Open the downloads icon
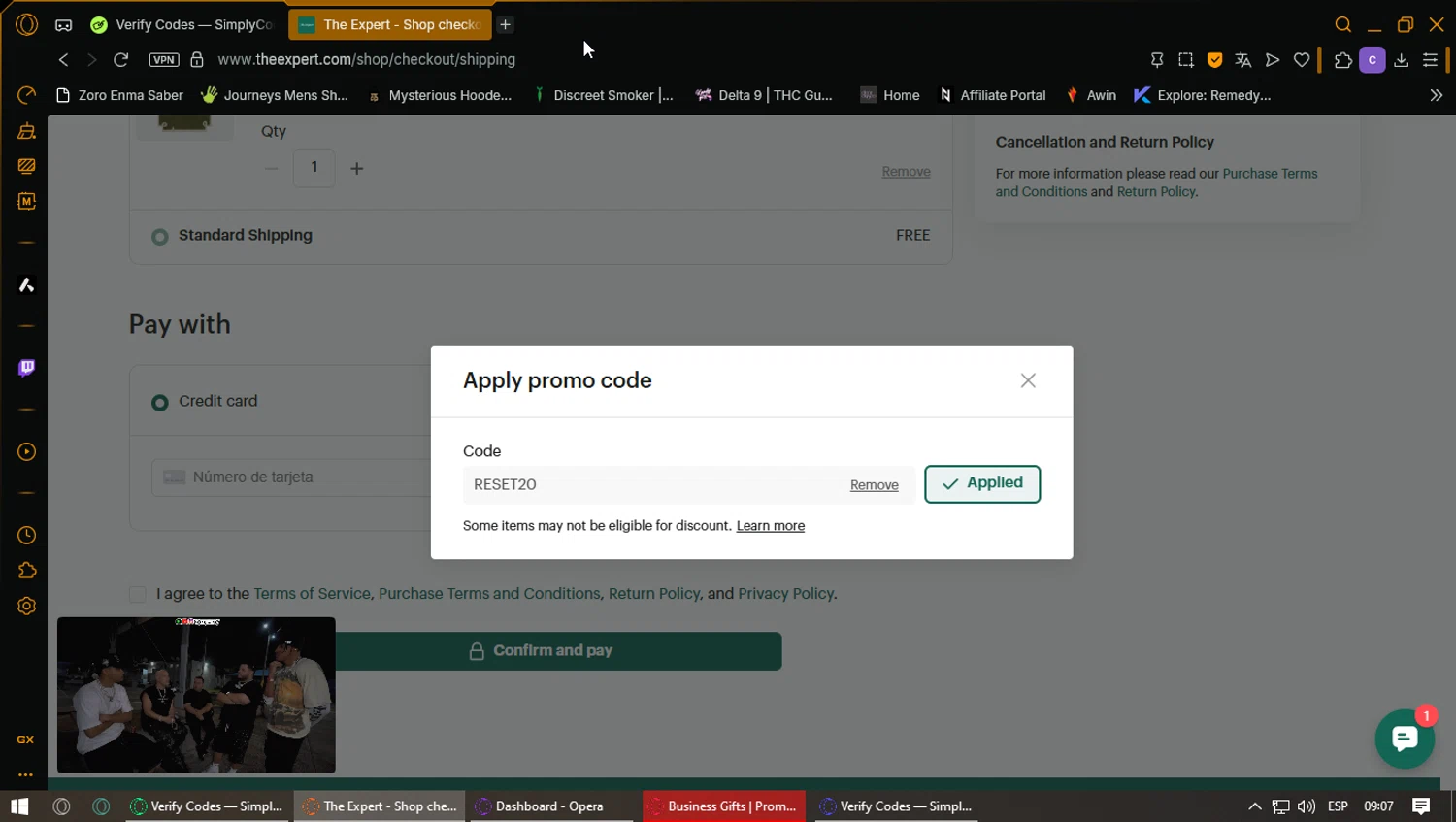Image resolution: width=1456 pixels, height=822 pixels. pos(1402,60)
